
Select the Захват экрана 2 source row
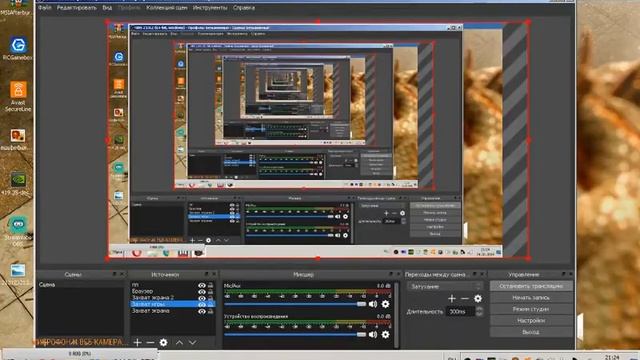(x=172, y=298)
